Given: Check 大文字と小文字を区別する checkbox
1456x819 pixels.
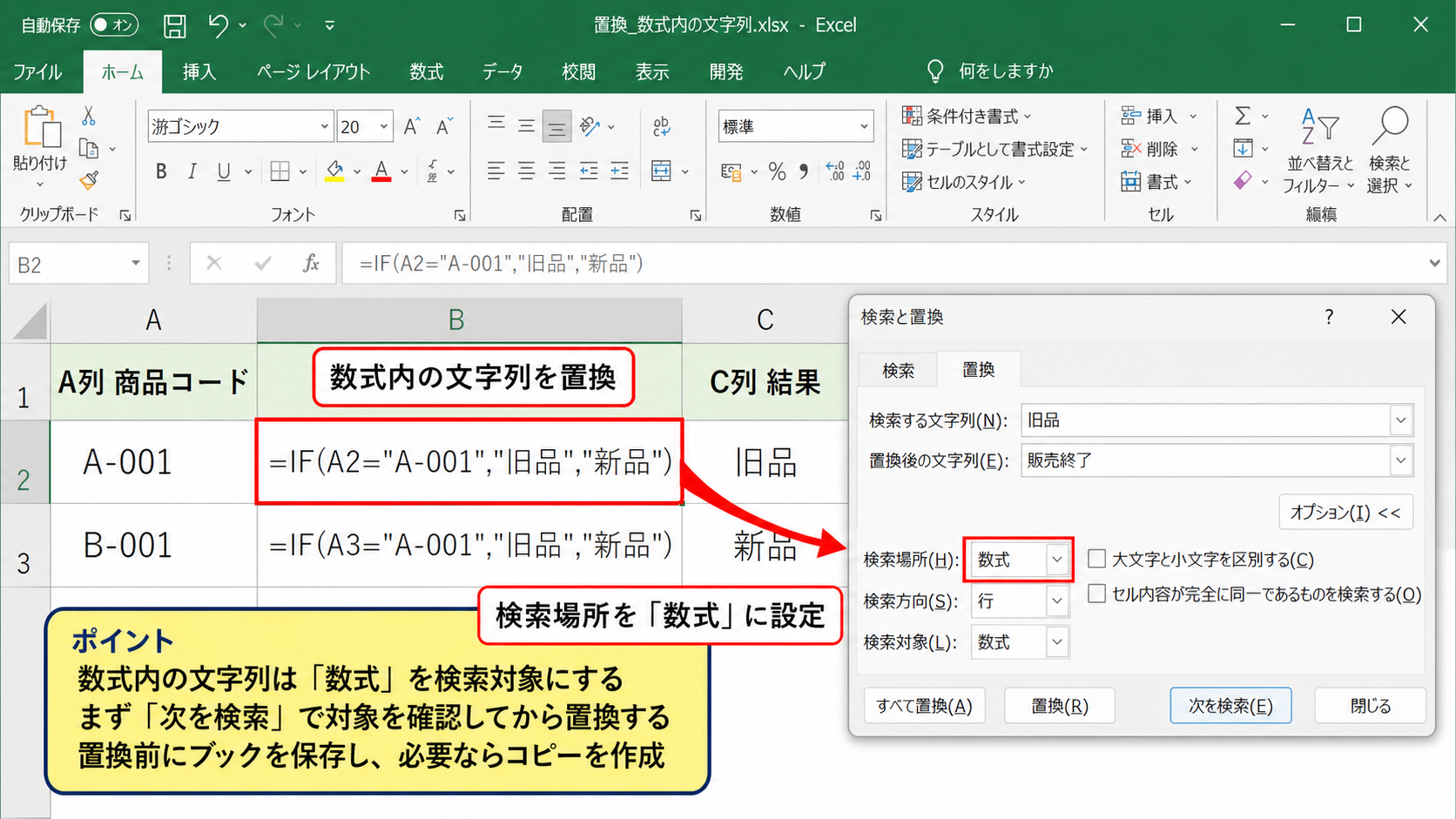Looking at the screenshot, I should click(1097, 559).
